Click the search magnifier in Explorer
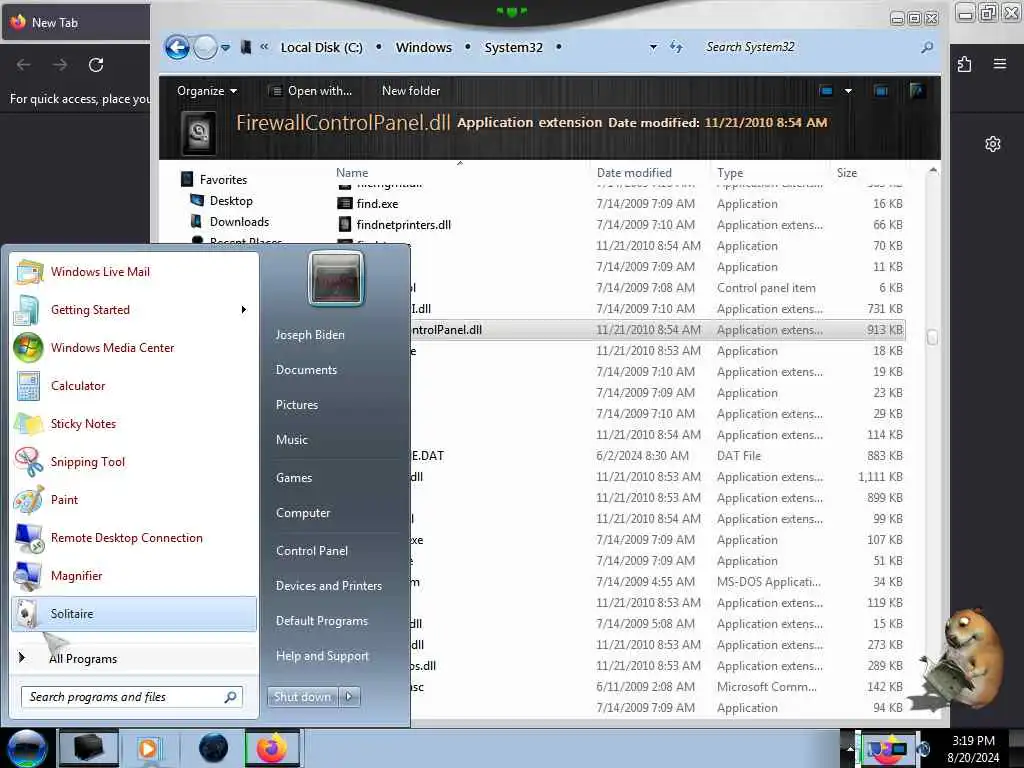1024x768 pixels. tap(927, 47)
